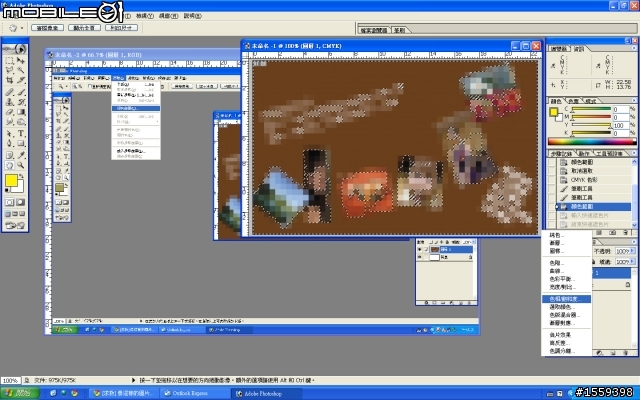This screenshot has width=640, height=400.
Task: Click yellow foreground color swatch in toolbox
Action: pyautogui.click(x=11, y=181)
